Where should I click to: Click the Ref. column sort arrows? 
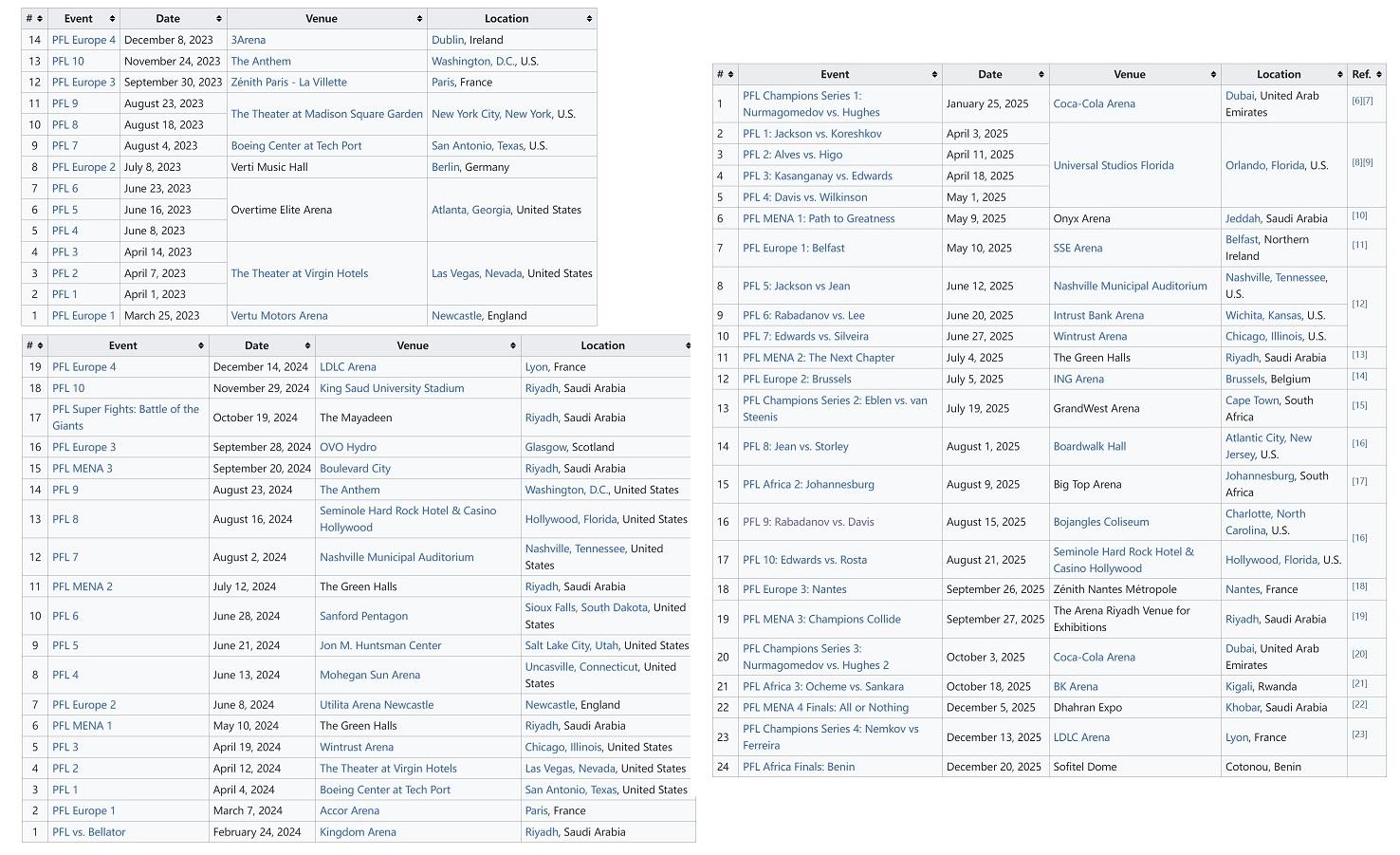(x=1378, y=74)
